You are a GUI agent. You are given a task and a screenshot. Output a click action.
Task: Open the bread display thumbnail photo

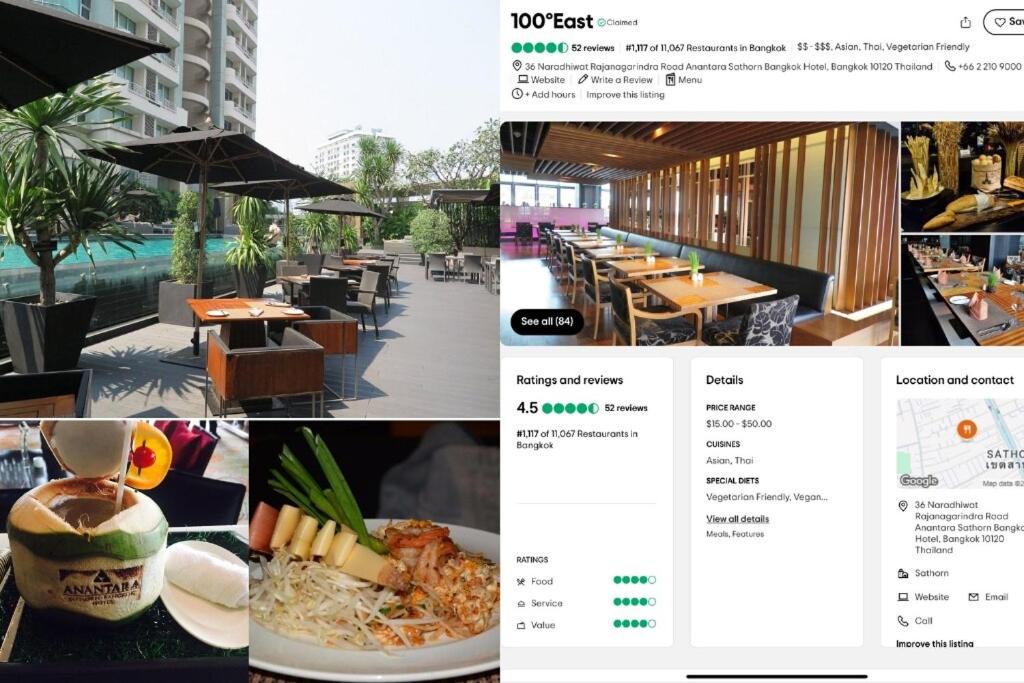[963, 176]
